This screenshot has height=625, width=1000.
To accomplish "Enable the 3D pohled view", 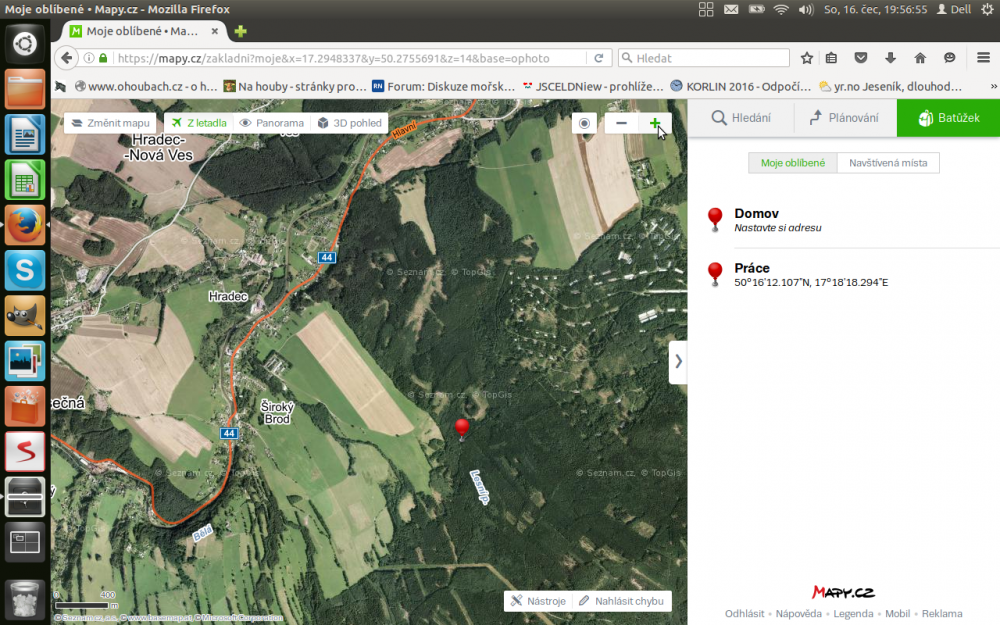I will [349, 123].
